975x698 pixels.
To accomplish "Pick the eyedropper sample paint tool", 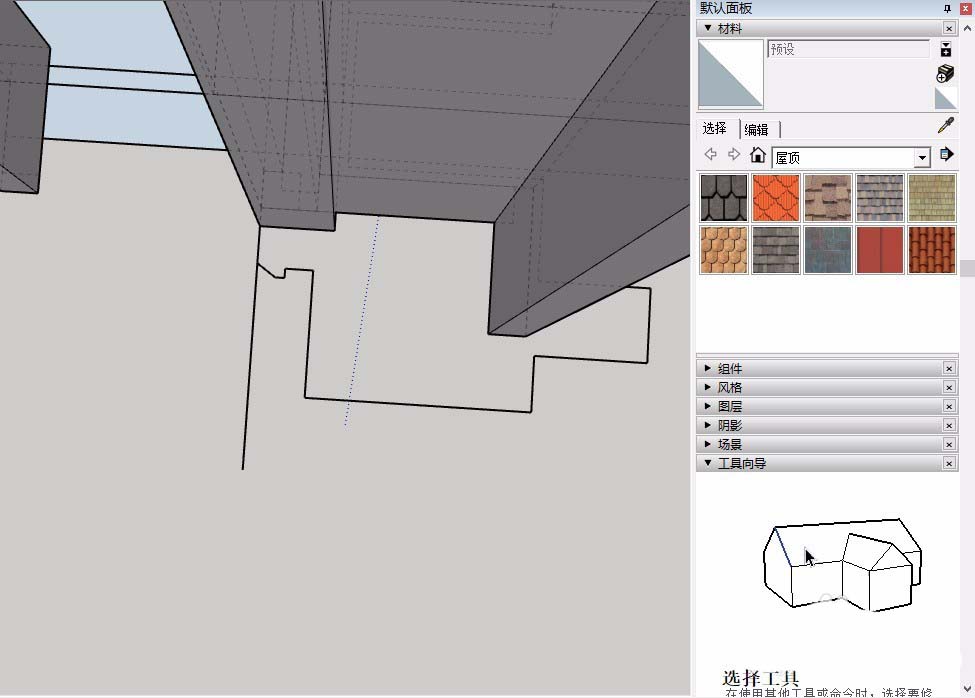I will 946,125.
